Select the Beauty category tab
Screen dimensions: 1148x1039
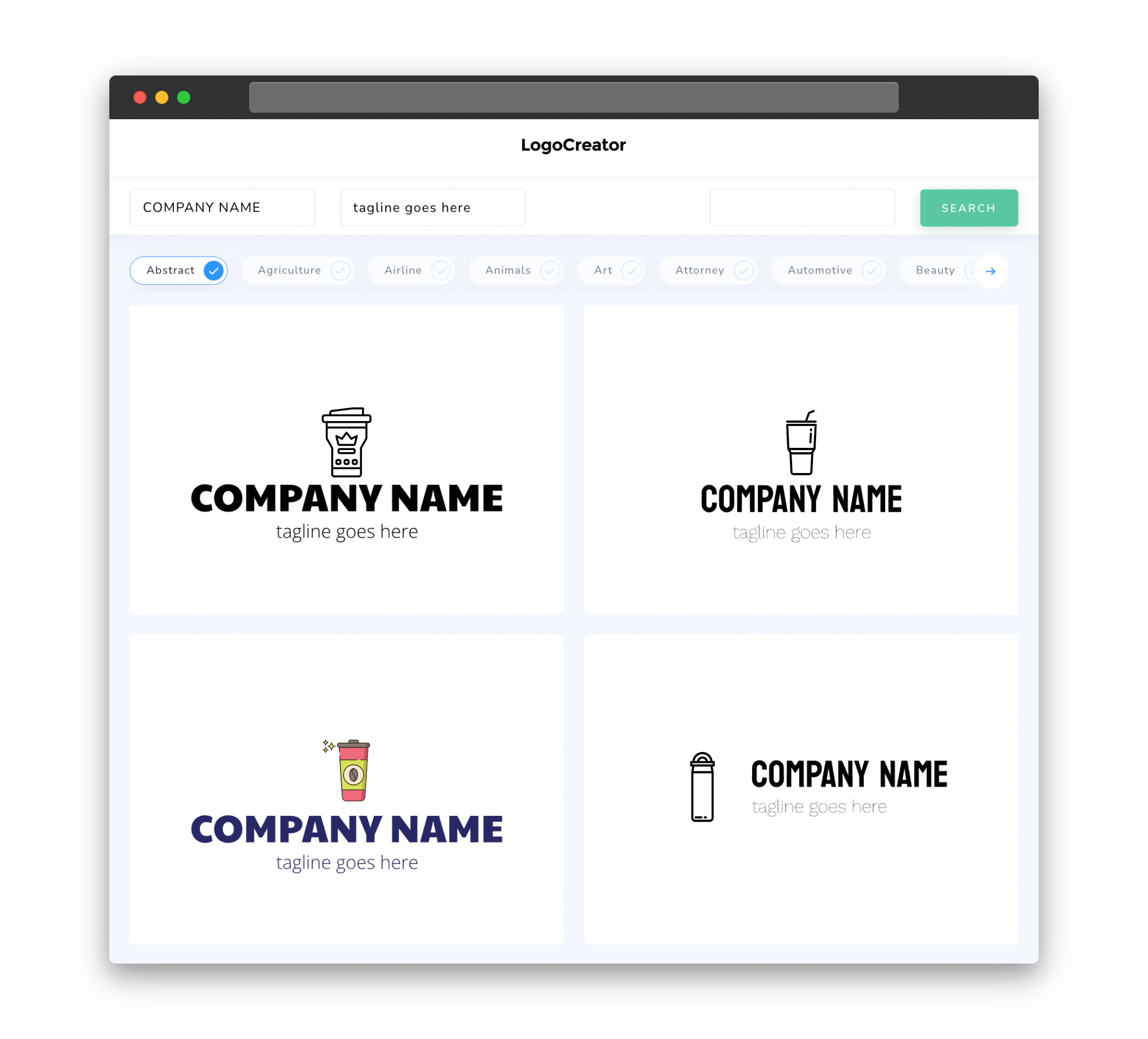tap(935, 270)
